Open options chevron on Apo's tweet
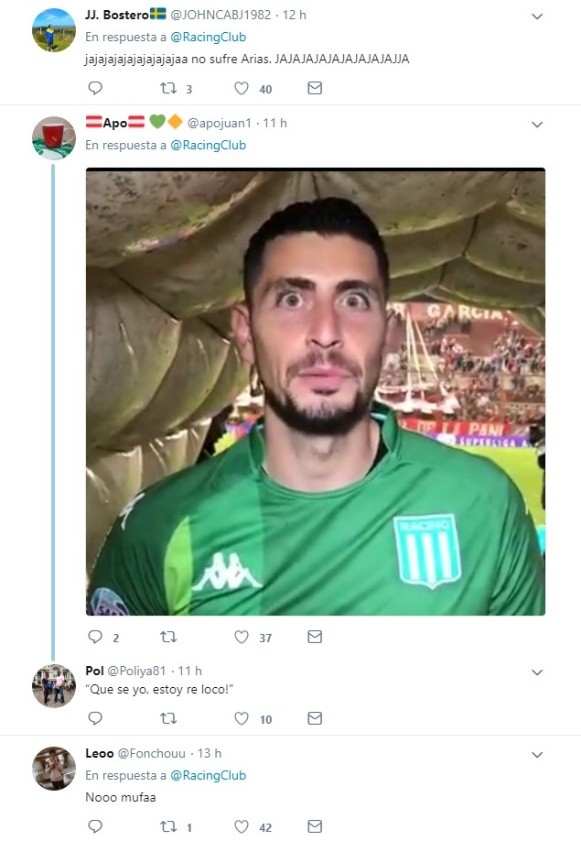 pyautogui.click(x=537, y=124)
